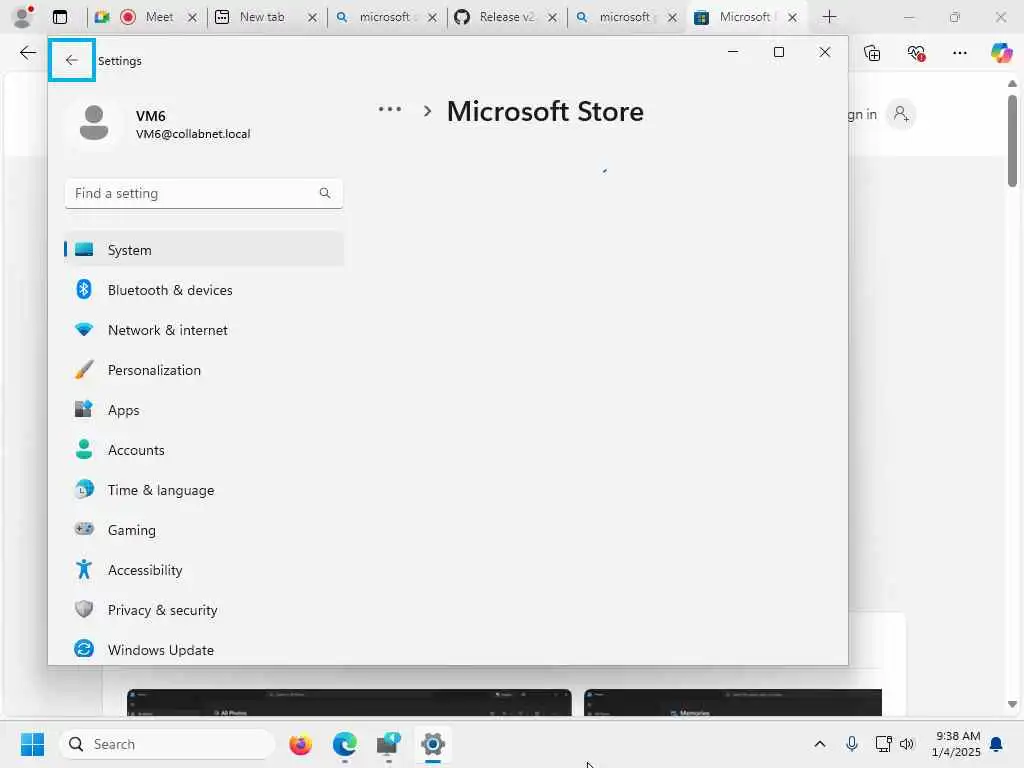Image resolution: width=1024 pixels, height=768 pixels.
Task: Open the network tray icon
Action: pos(883,744)
